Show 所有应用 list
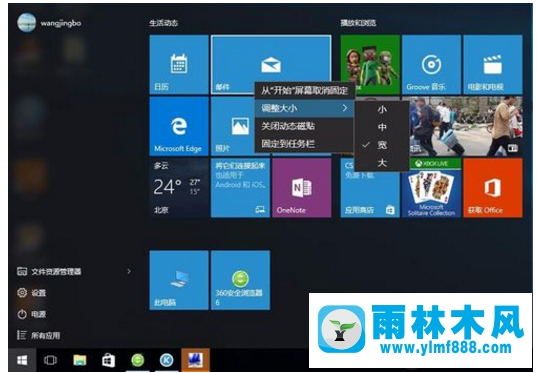The width and height of the screenshot is (537, 373). (39, 335)
